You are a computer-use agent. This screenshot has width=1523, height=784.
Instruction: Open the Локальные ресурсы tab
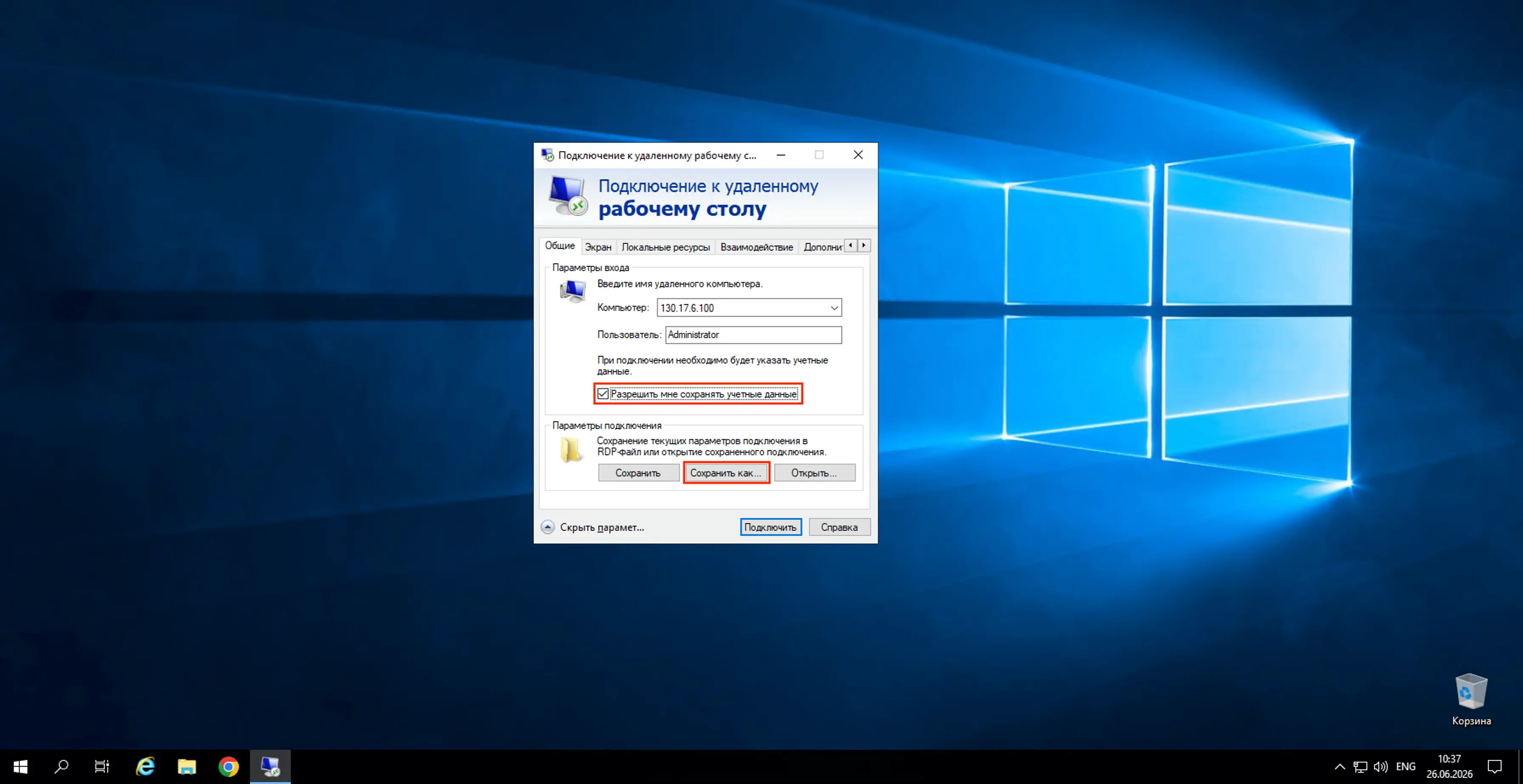coord(665,247)
